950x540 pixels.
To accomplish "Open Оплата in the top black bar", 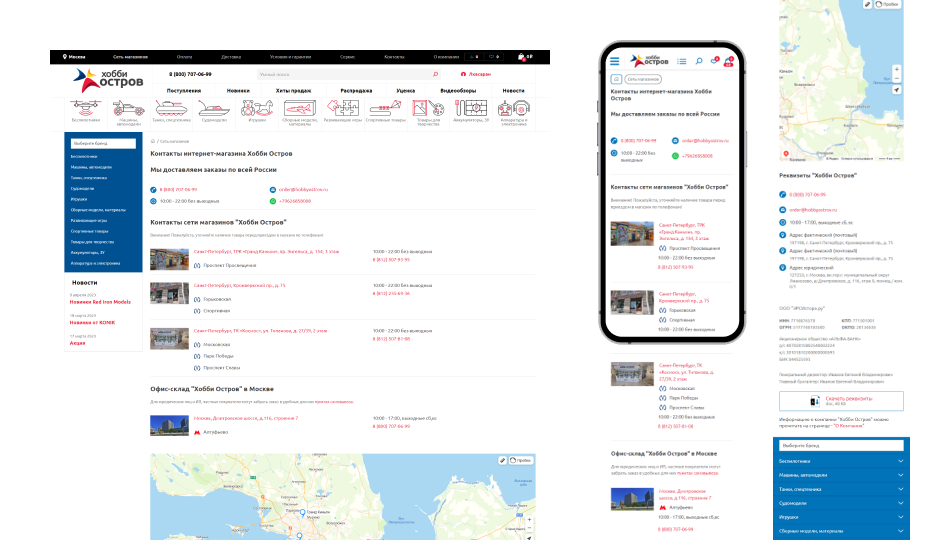I will coord(184,57).
